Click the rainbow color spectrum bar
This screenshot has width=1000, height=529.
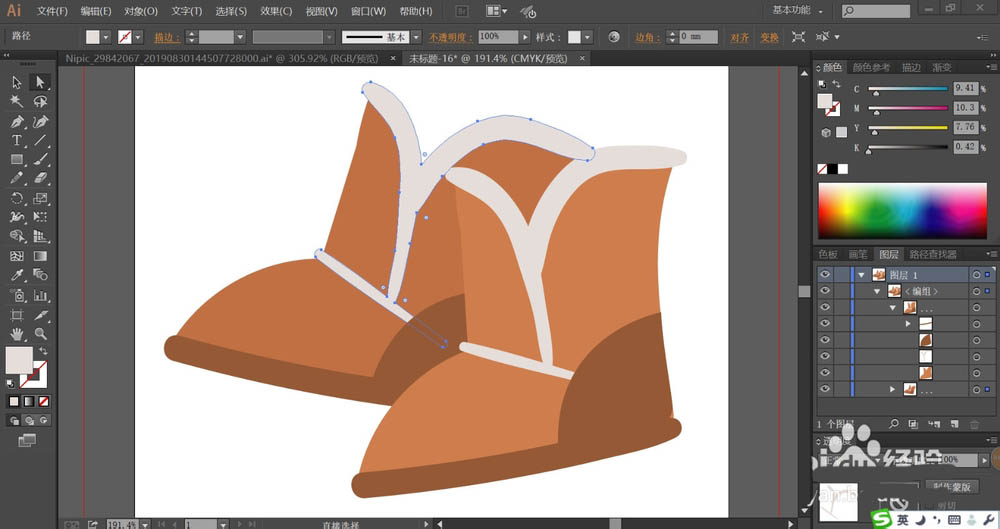tap(902, 211)
